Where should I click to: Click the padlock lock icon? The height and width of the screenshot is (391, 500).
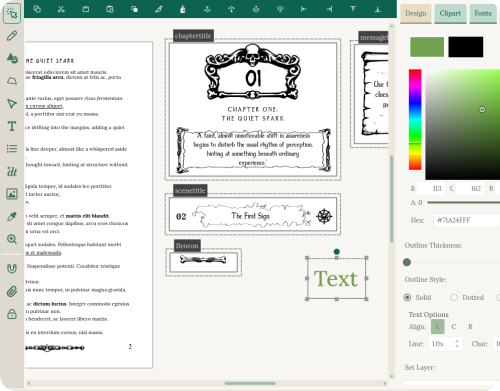click(12, 314)
